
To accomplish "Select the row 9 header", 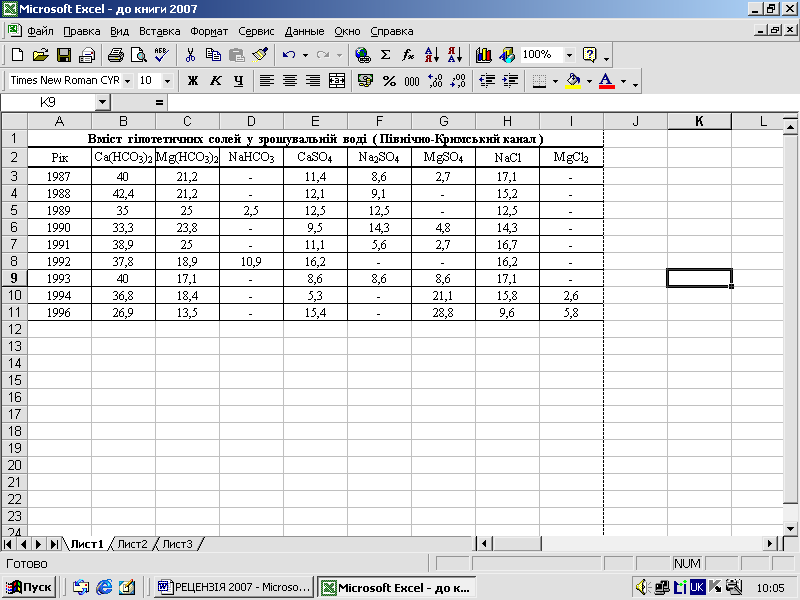I will (14, 278).
